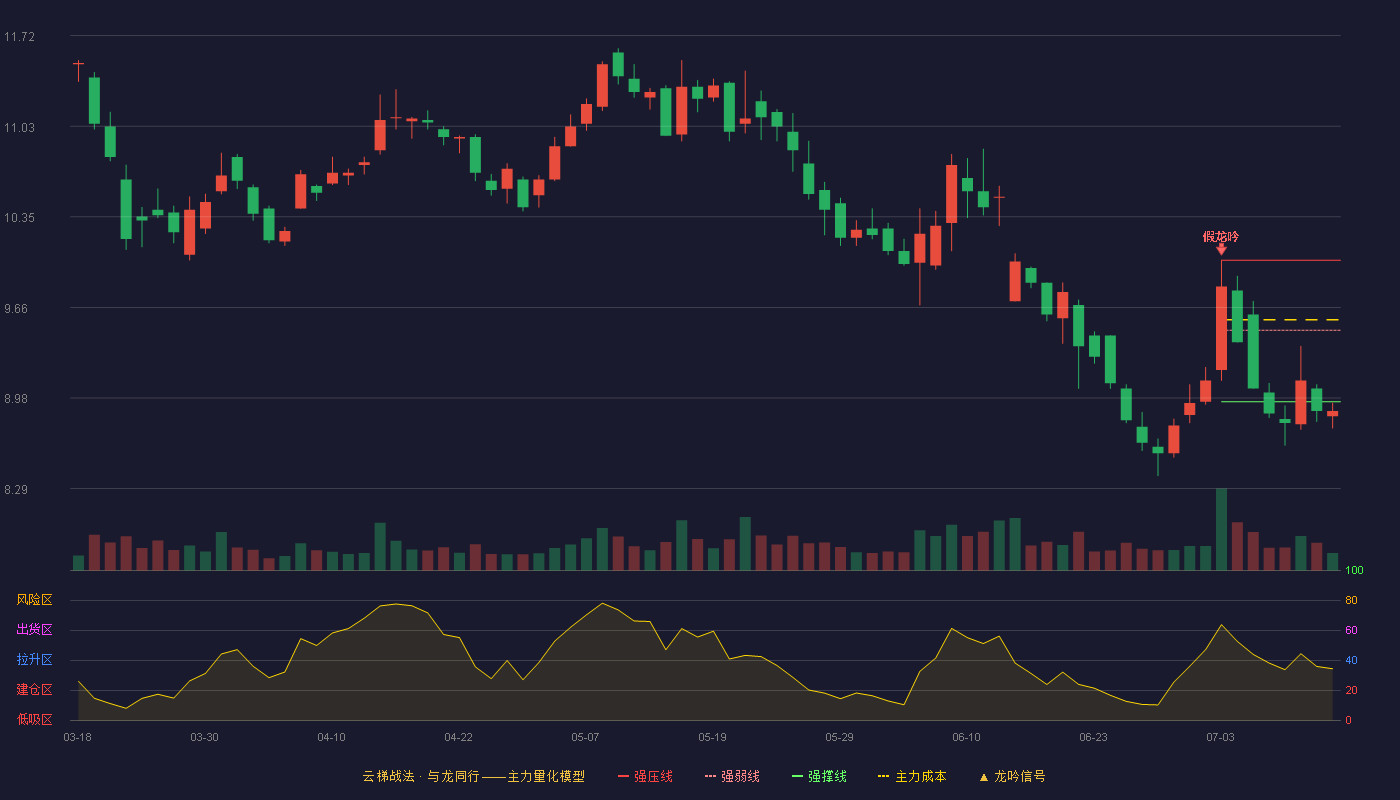Click the magenta 60 indicator scale value
The width and height of the screenshot is (1400, 800).
(1351, 630)
